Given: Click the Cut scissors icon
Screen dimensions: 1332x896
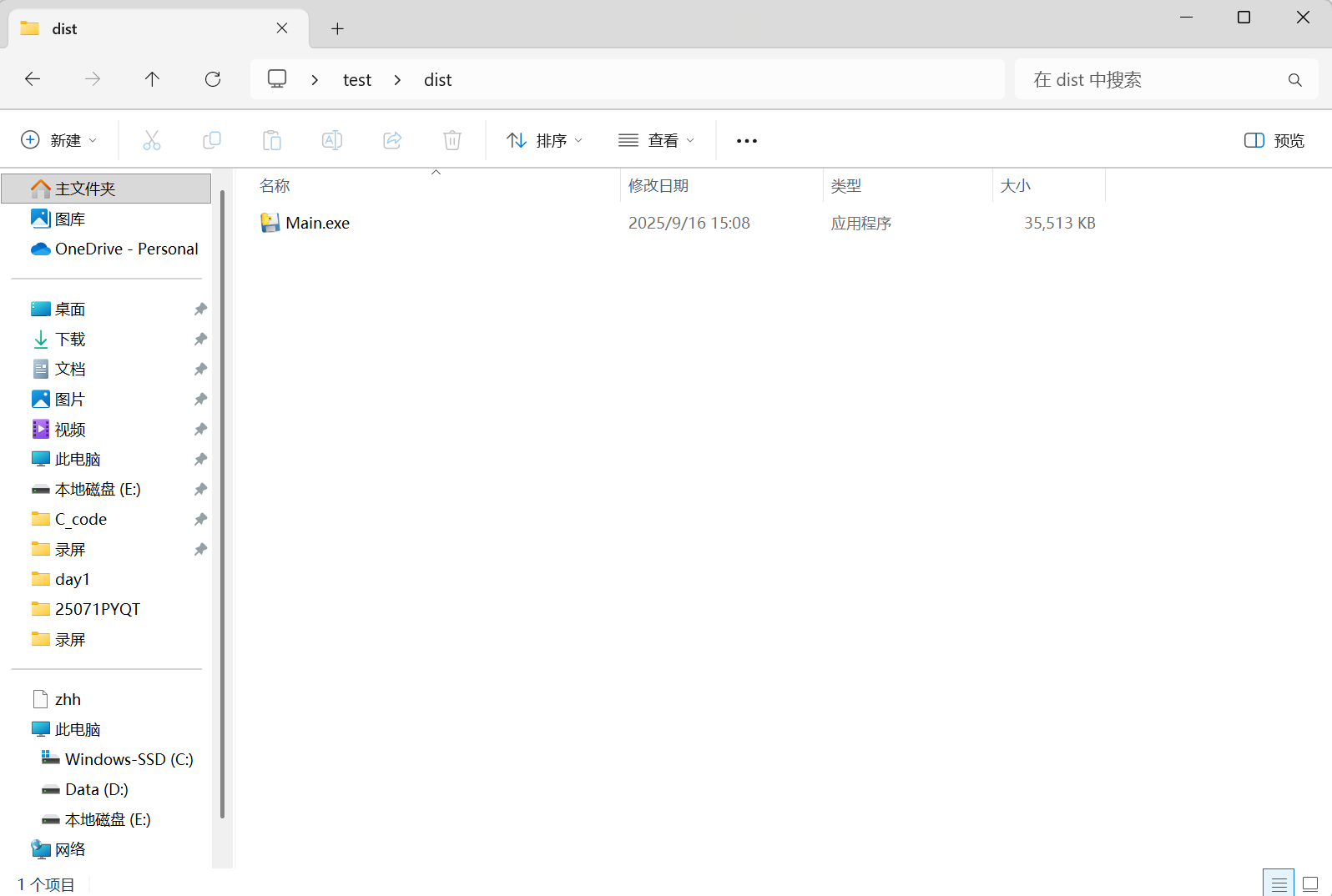Looking at the screenshot, I should point(152,140).
